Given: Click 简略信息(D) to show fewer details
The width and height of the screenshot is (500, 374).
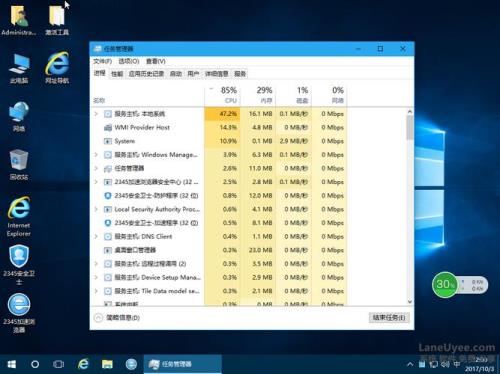Looking at the screenshot, I should 117,318.
